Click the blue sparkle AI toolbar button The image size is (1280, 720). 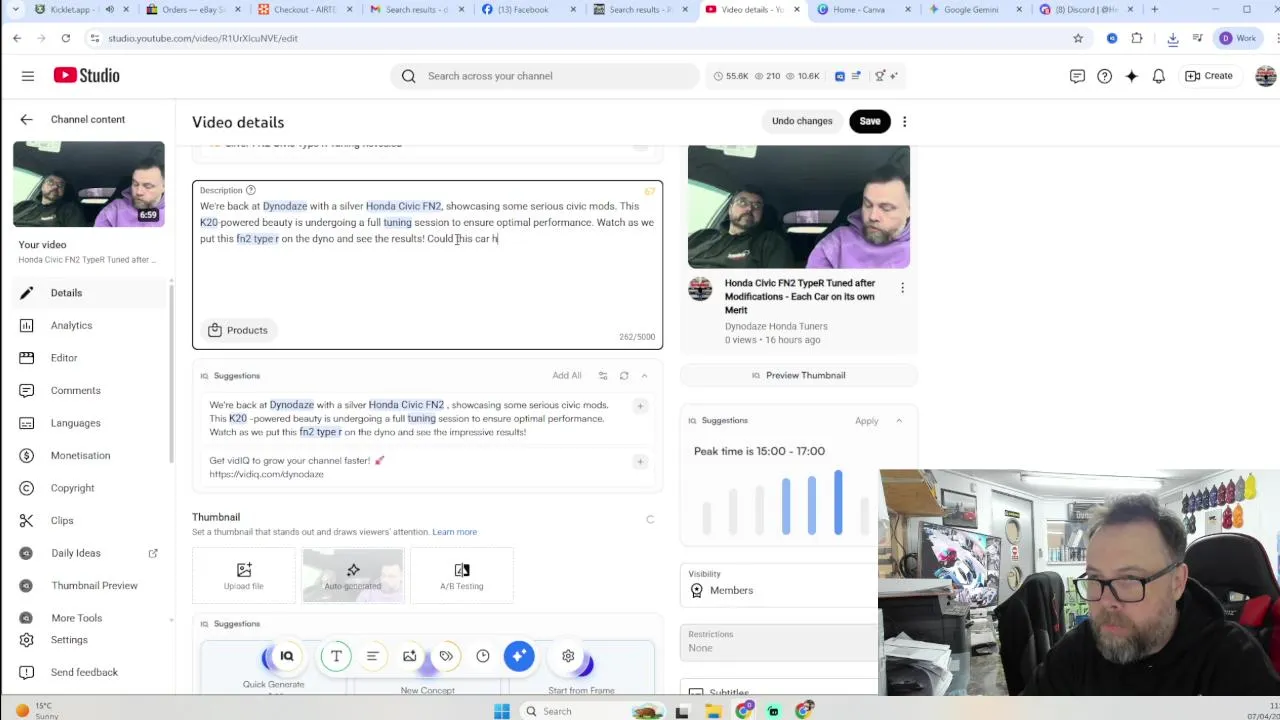coord(519,656)
